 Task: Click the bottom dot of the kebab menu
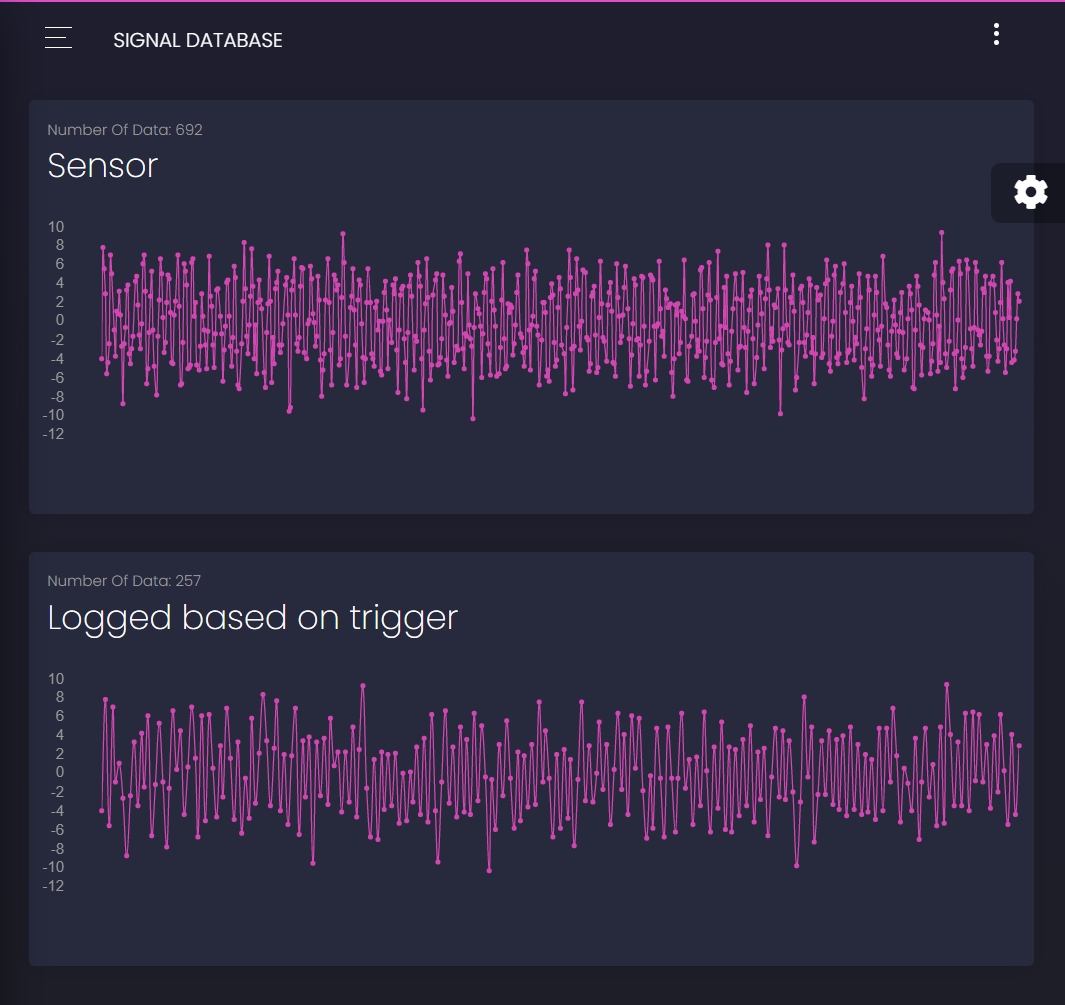(x=996, y=41)
